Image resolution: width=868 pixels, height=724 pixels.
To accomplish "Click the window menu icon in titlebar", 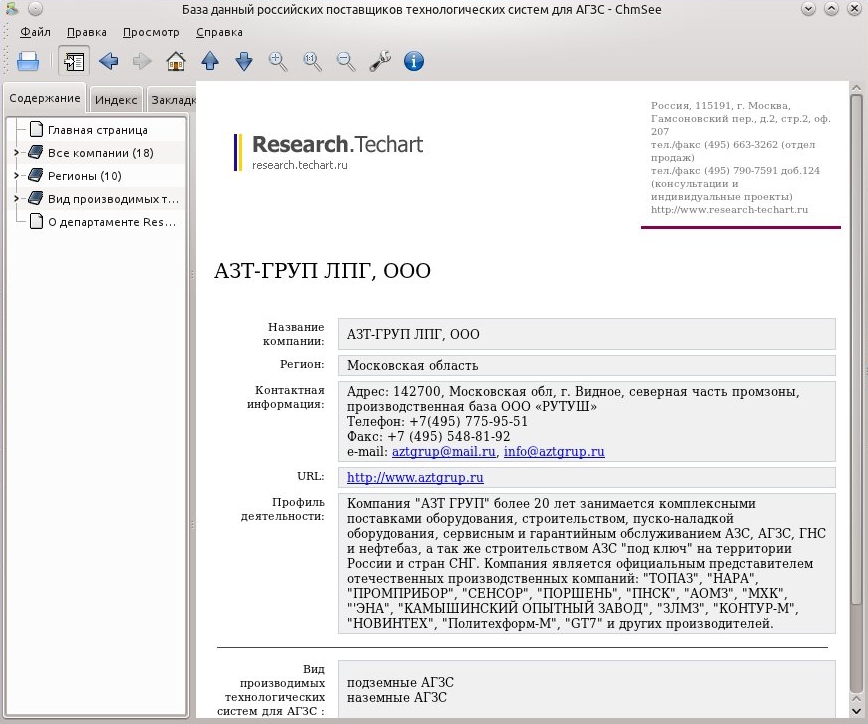I will tap(12, 9).
